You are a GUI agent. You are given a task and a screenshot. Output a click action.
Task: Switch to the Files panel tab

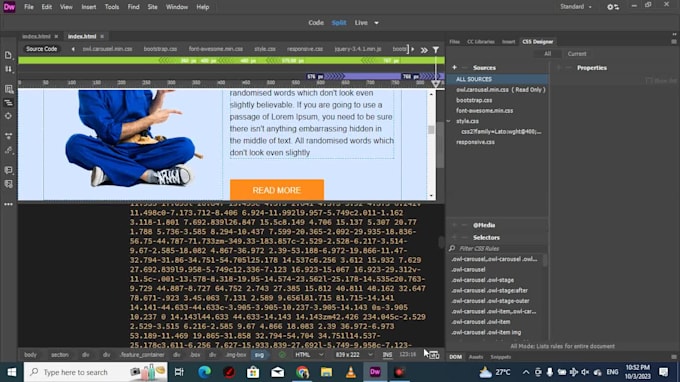pyautogui.click(x=454, y=42)
